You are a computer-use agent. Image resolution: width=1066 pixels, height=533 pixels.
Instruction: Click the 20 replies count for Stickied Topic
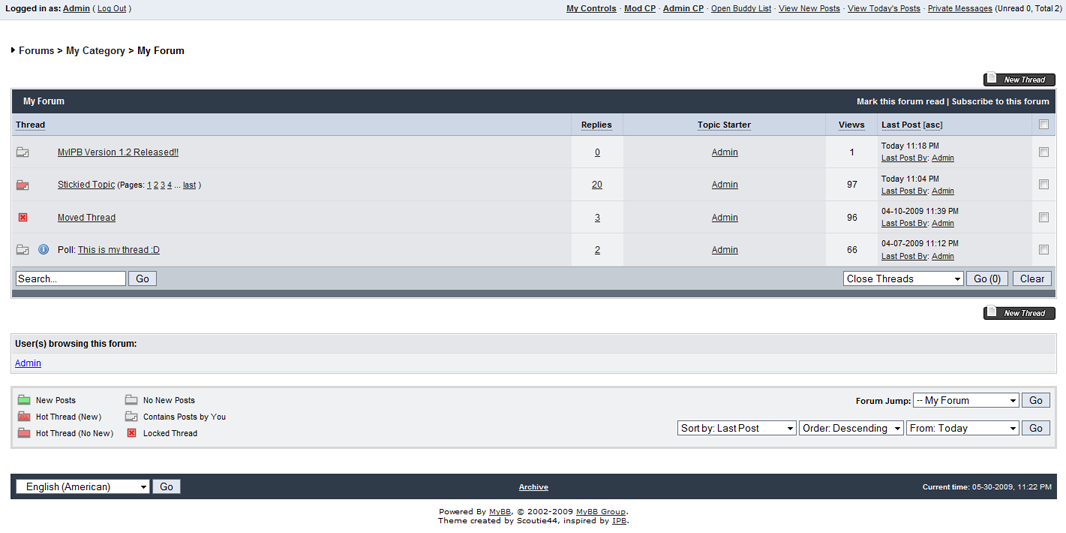597,184
